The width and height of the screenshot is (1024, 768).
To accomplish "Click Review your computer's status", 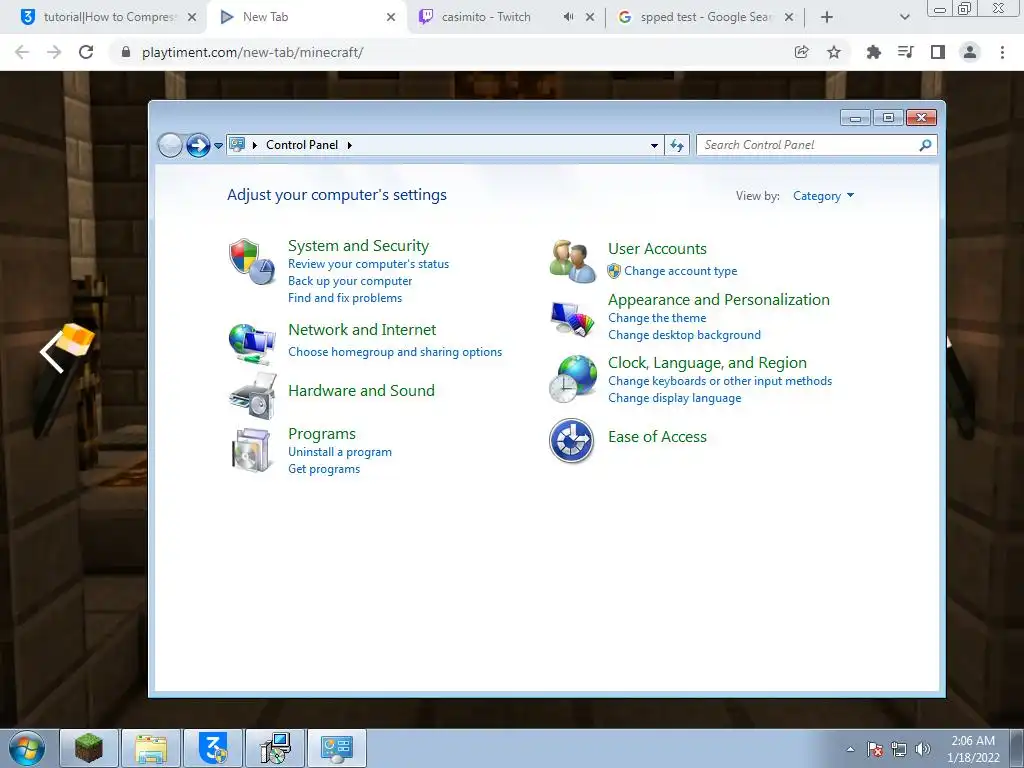I will (368, 264).
